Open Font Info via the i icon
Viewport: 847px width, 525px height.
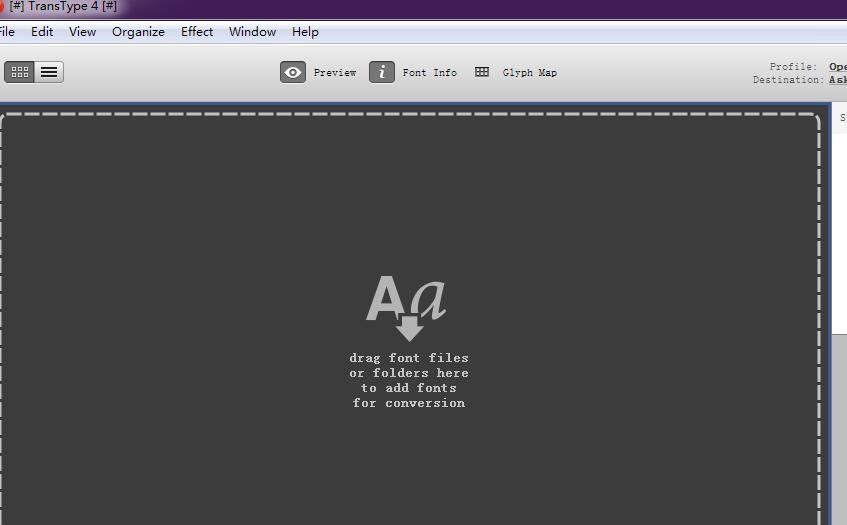click(x=382, y=72)
